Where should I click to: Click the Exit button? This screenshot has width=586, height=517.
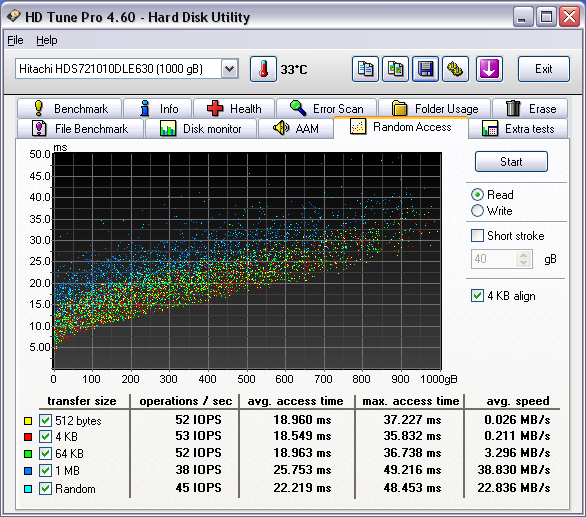[544, 69]
